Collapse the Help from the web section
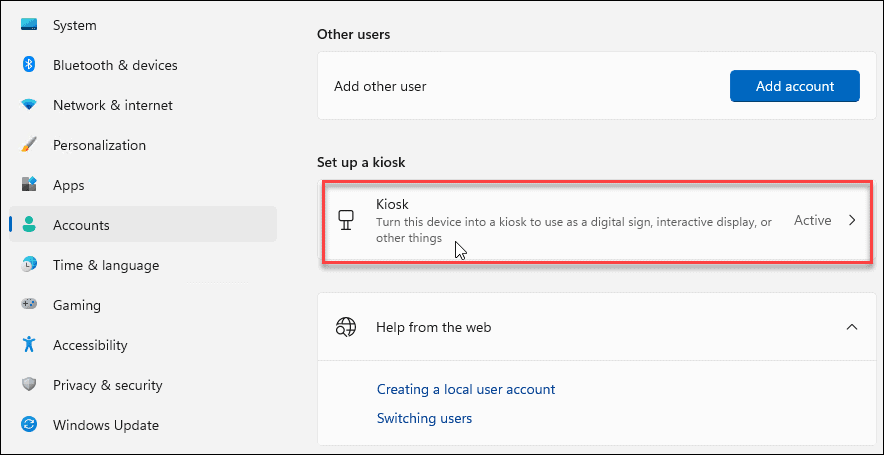 click(x=852, y=327)
